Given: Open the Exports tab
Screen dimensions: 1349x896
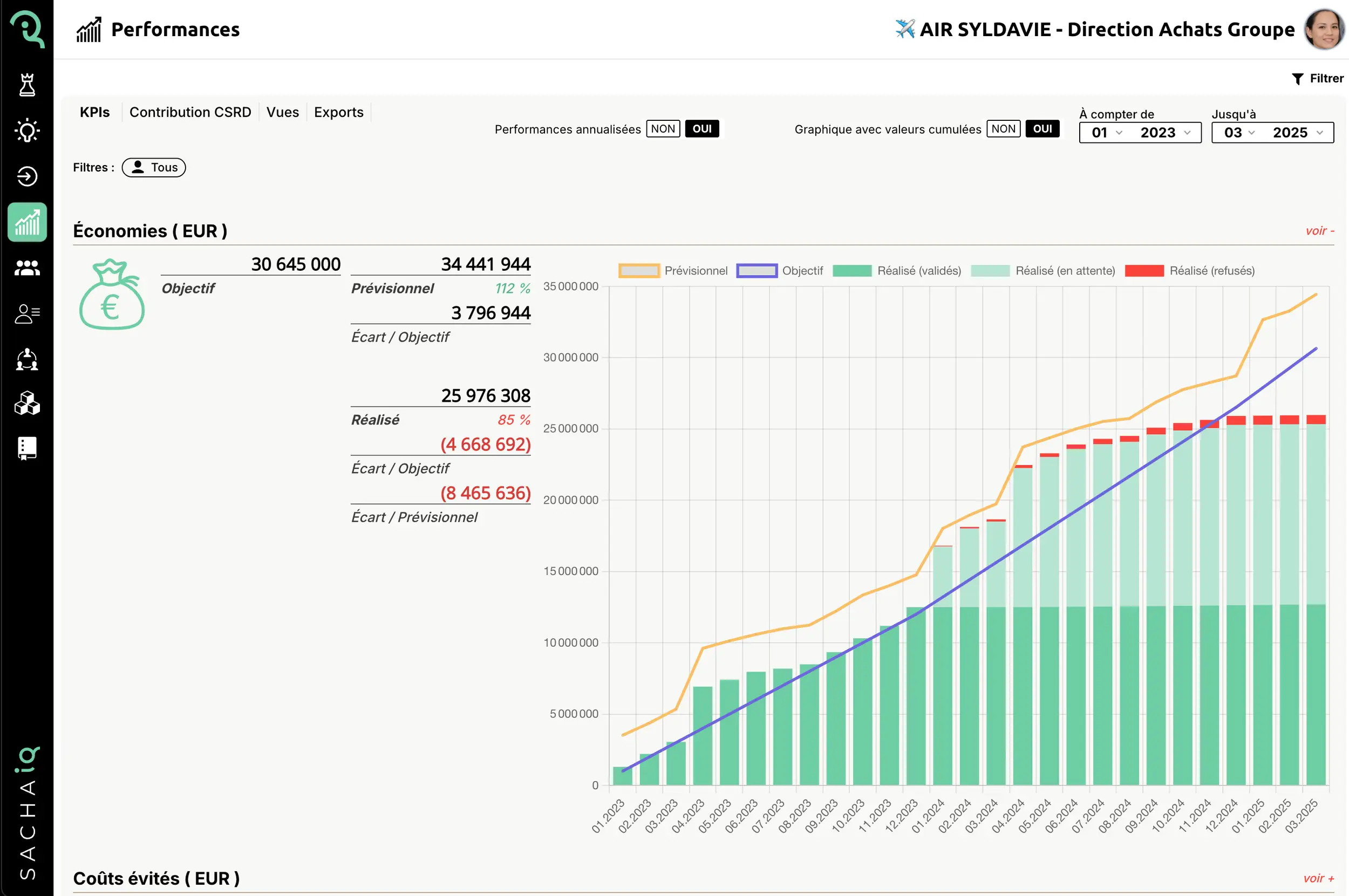Looking at the screenshot, I should click(x=338, y=112).
